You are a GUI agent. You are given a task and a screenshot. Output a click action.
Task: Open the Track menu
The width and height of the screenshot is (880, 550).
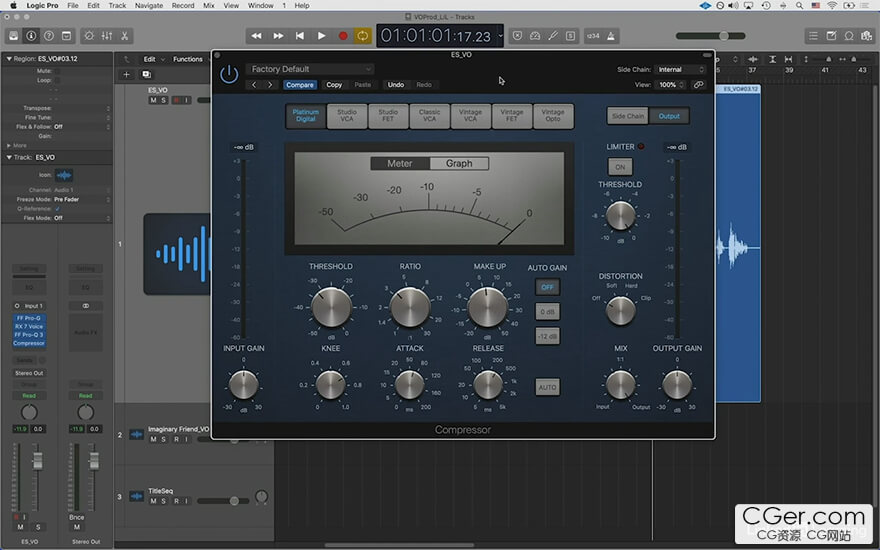[x=117, y=6]
